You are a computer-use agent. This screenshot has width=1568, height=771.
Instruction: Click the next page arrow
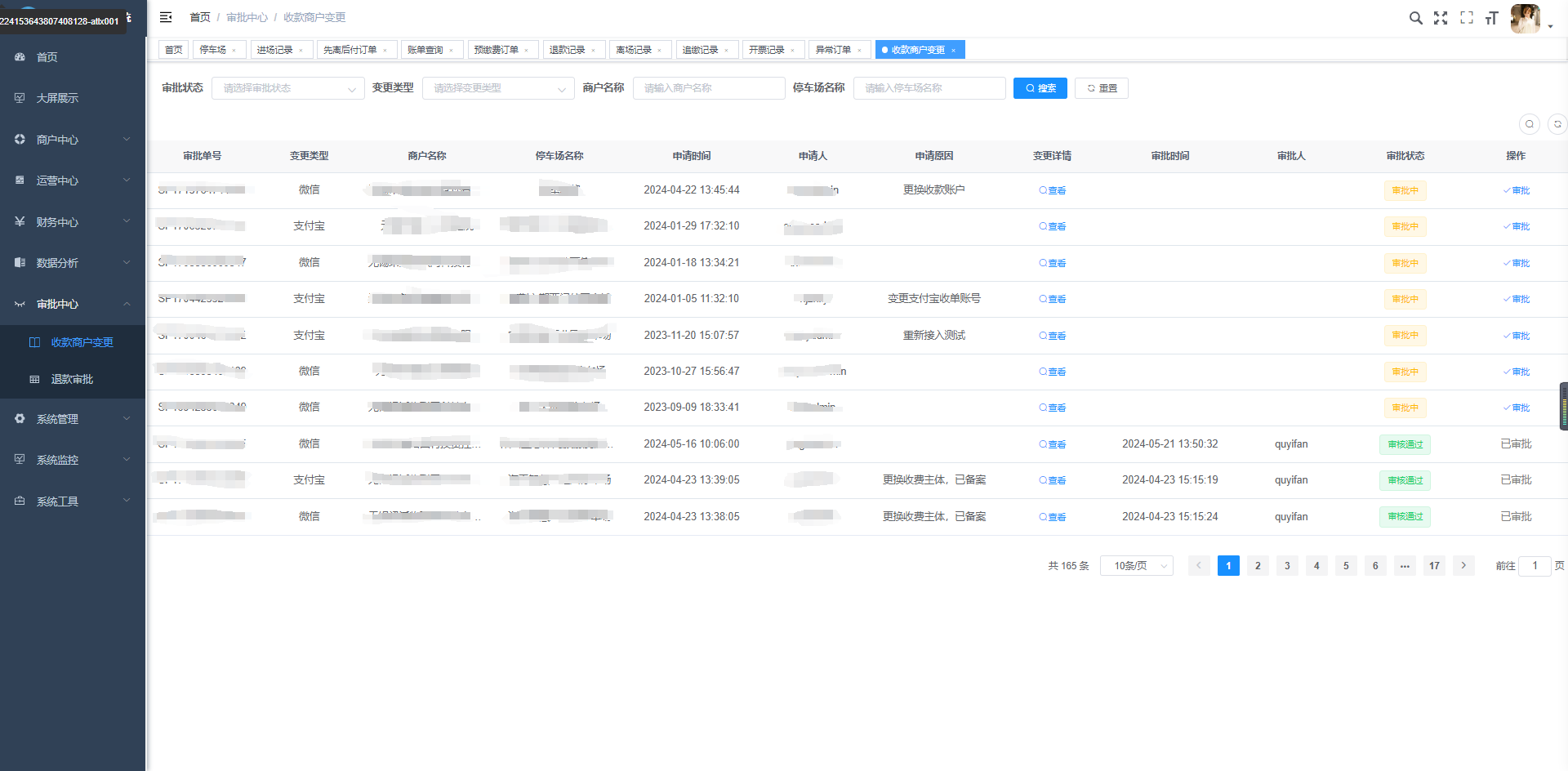[1463, 566]
